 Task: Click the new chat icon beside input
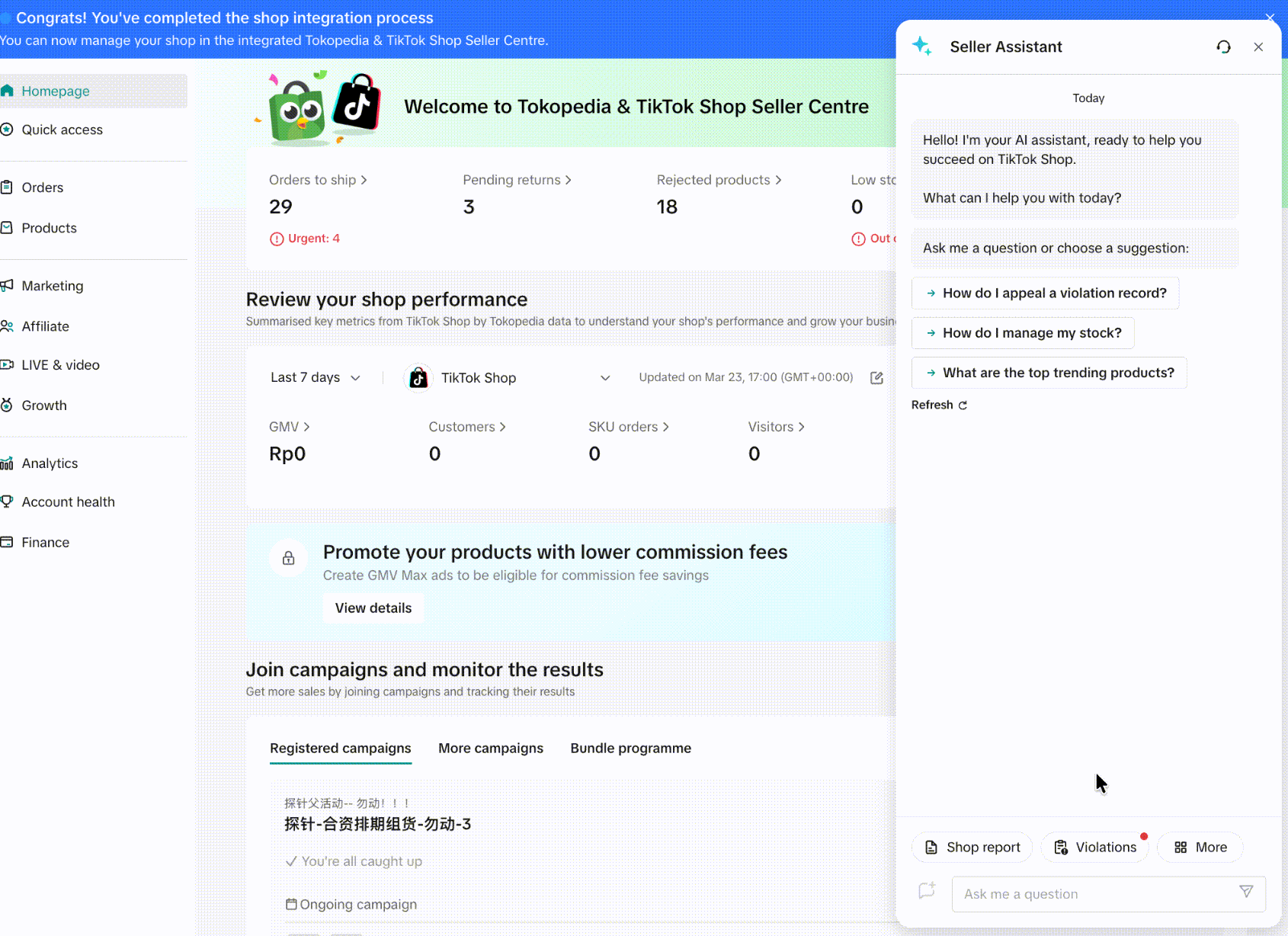pyautogui.click(x=927, y=890)
